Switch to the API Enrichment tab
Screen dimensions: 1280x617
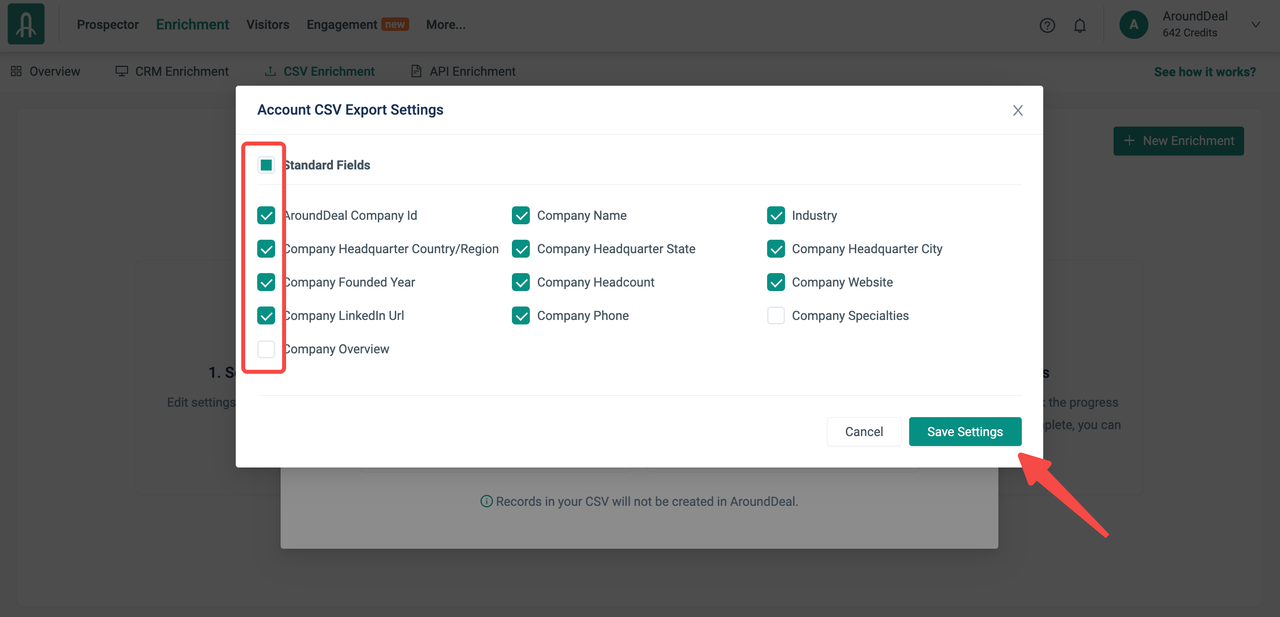[463, 72]
